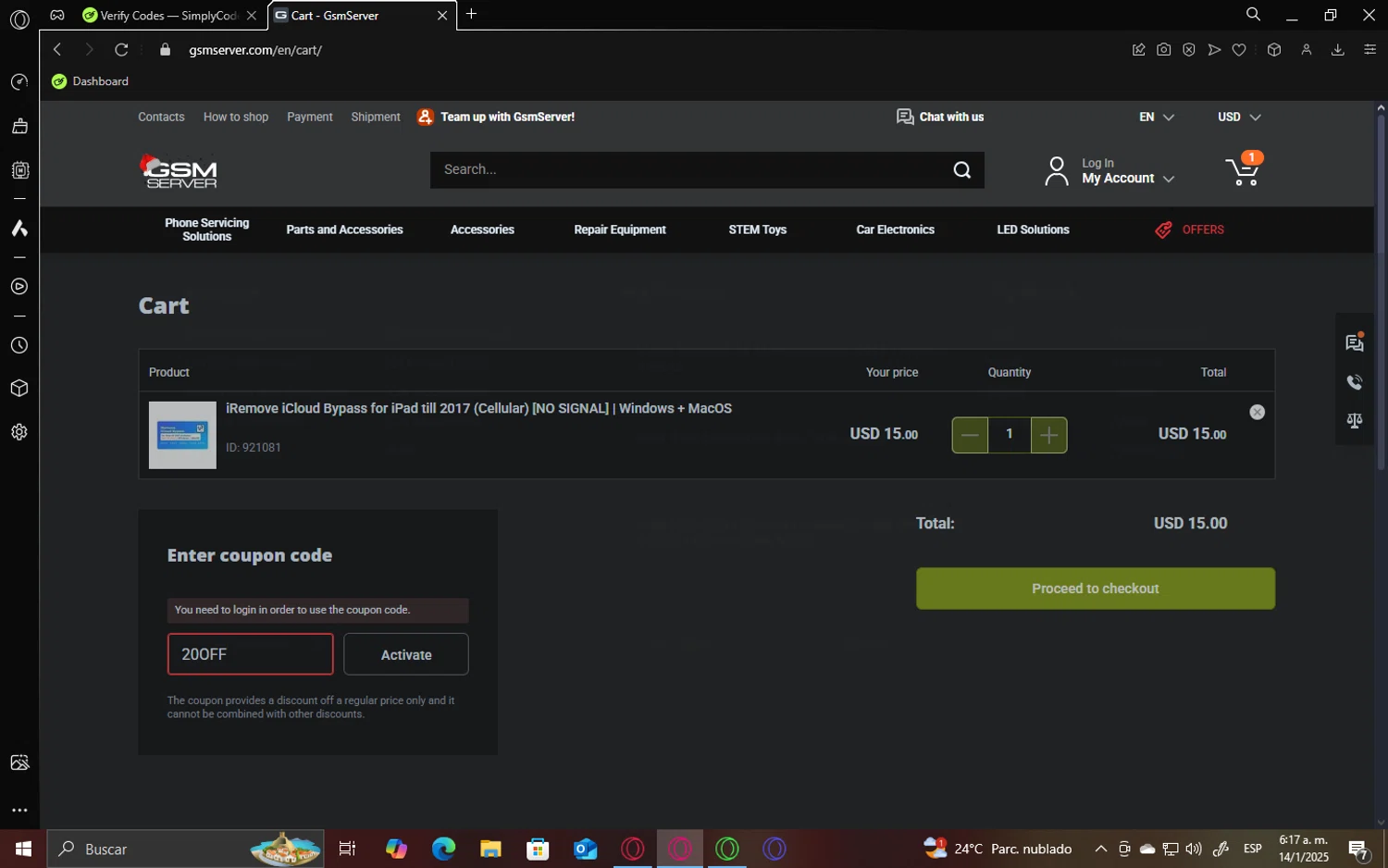Screen dimensions: 1388x868
Task: Open the Team up with GsmServer link
Action: [x=496, y=117]
